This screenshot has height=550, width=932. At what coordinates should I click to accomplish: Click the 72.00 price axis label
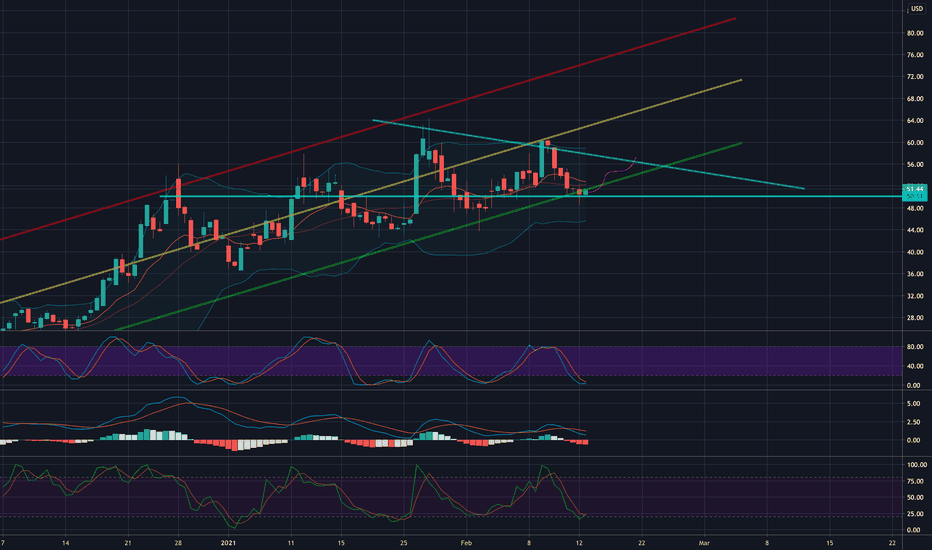tap(915, 77)
